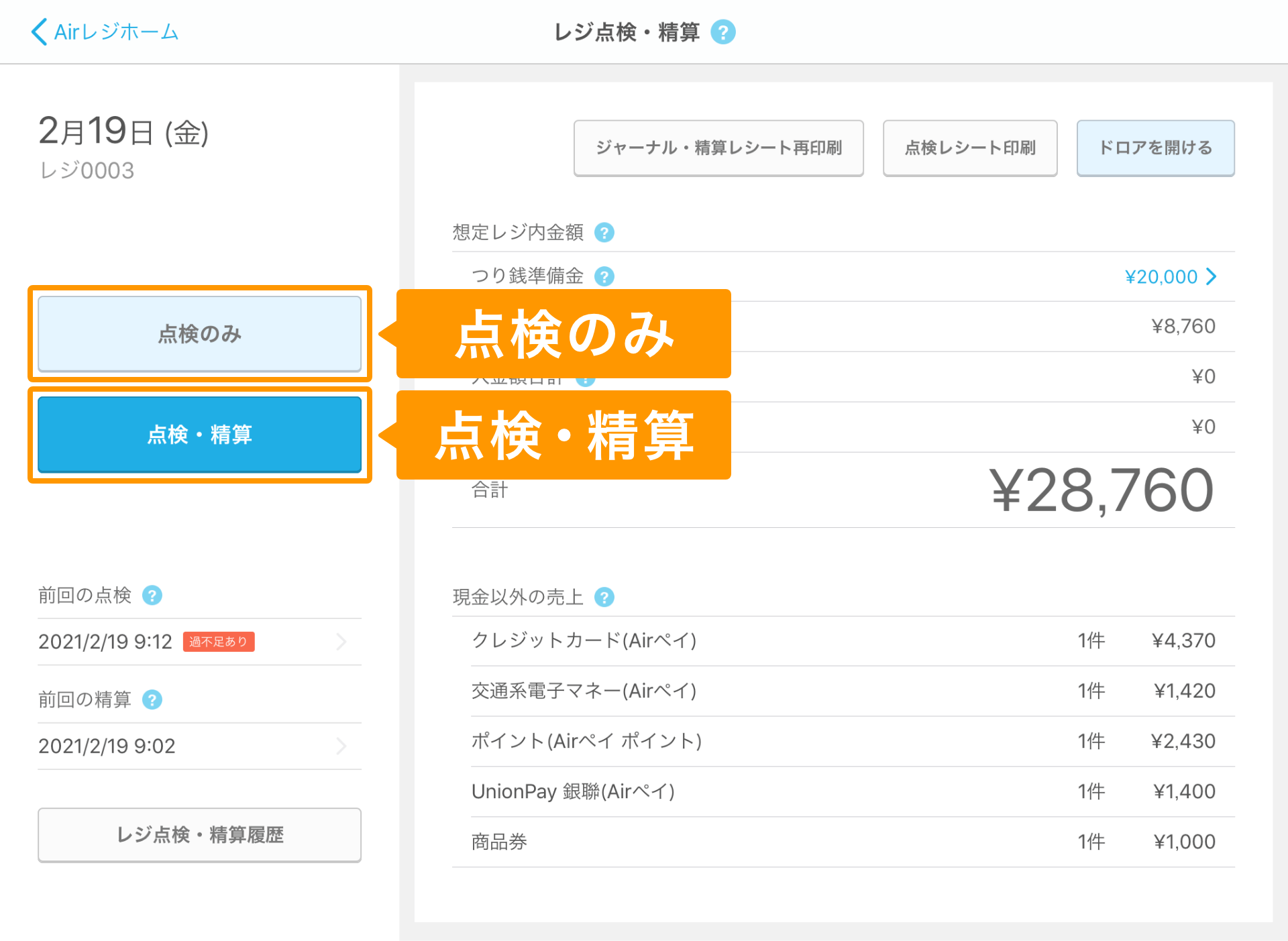
Task: Click the back arrow beside Airレジホーム
Action: (x=39, y=31)
